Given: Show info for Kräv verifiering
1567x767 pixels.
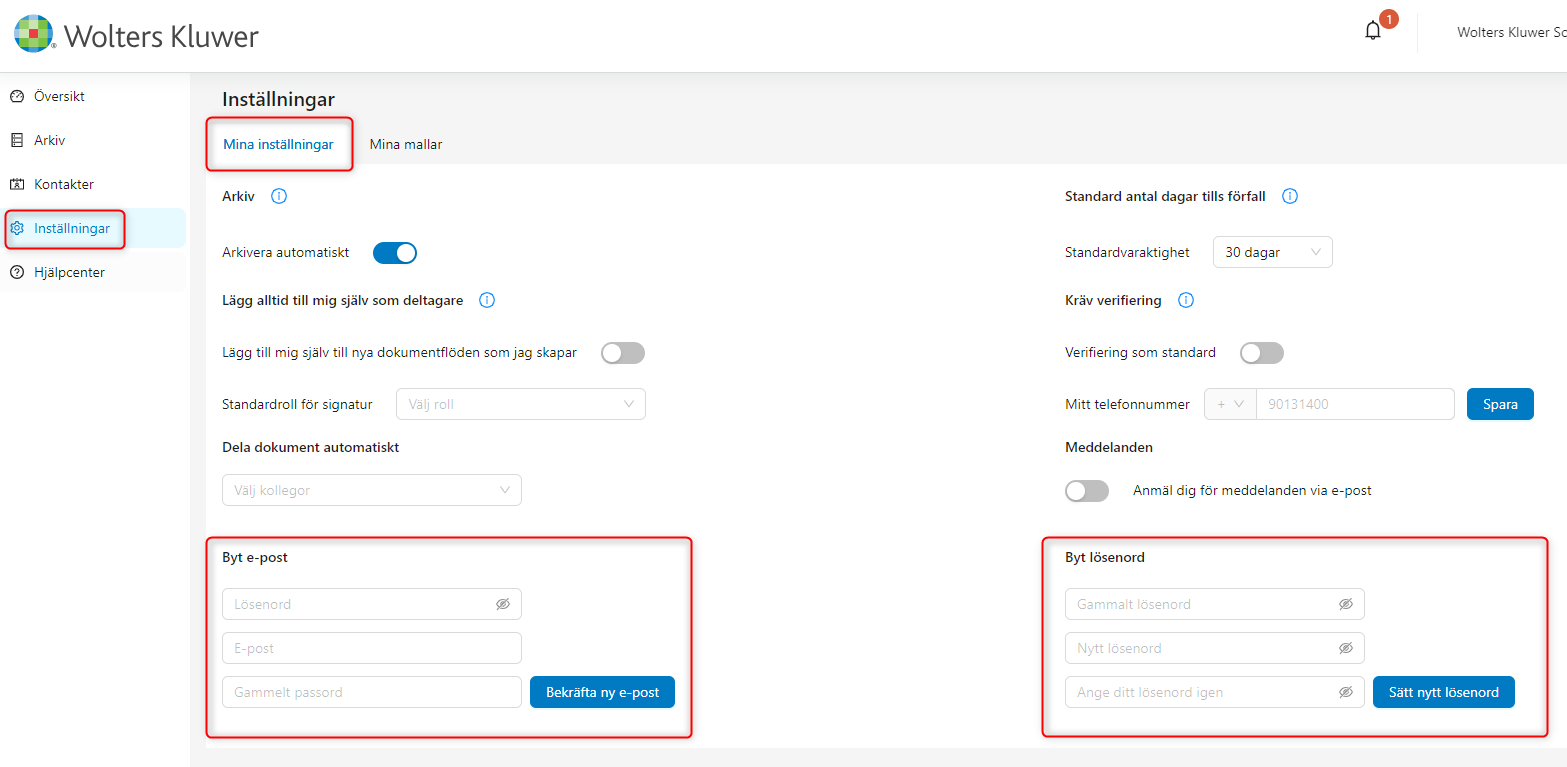Looking at the screenshot, I should coord(1186,300).
